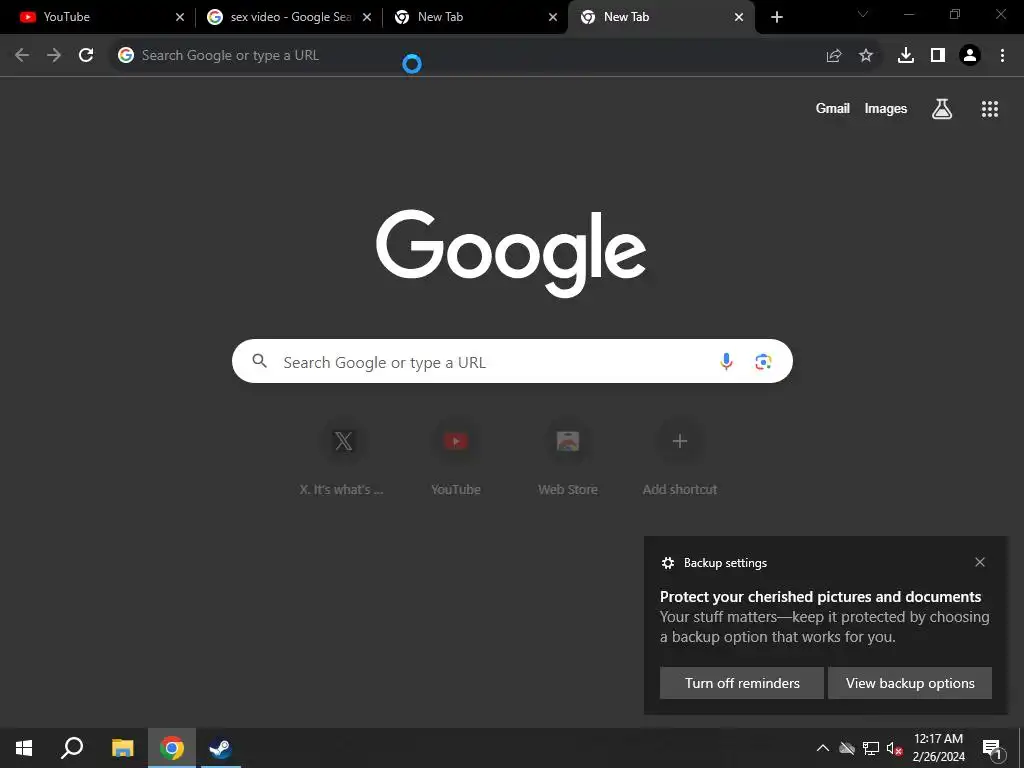The width and height of the screenshot is (1024, 768).
Task: Open File Explorer from taskbar
Action: tap(122, 748)
